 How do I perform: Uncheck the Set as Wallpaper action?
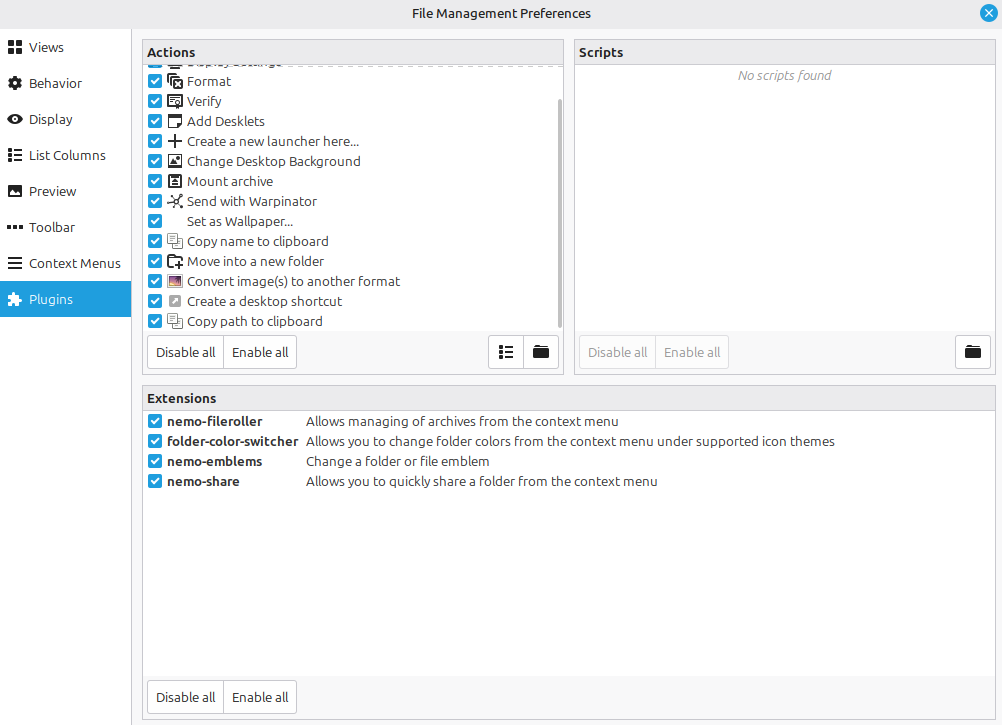click(155, 221)
